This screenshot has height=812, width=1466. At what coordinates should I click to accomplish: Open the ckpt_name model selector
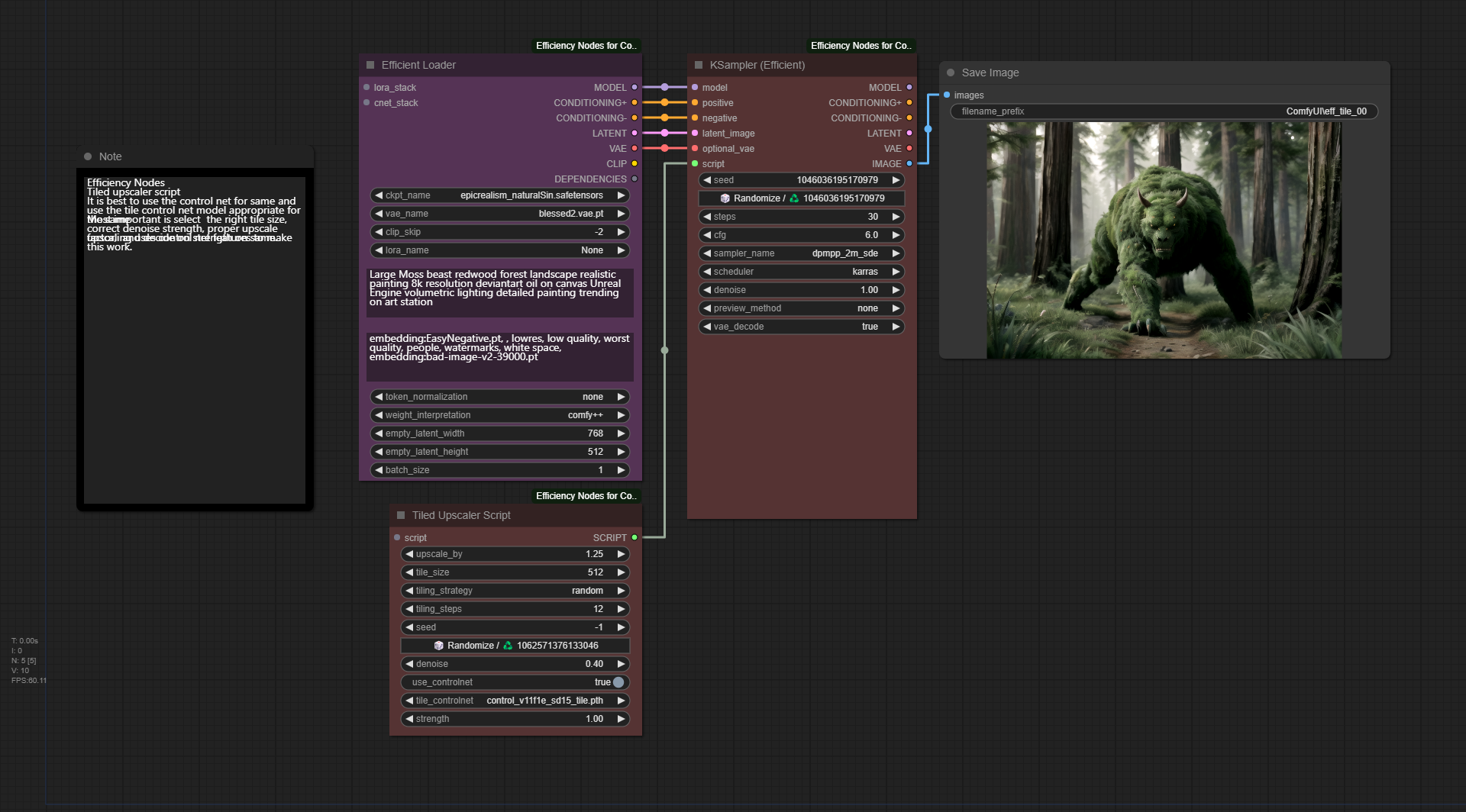pyautogui.click(x=500, y=195)
